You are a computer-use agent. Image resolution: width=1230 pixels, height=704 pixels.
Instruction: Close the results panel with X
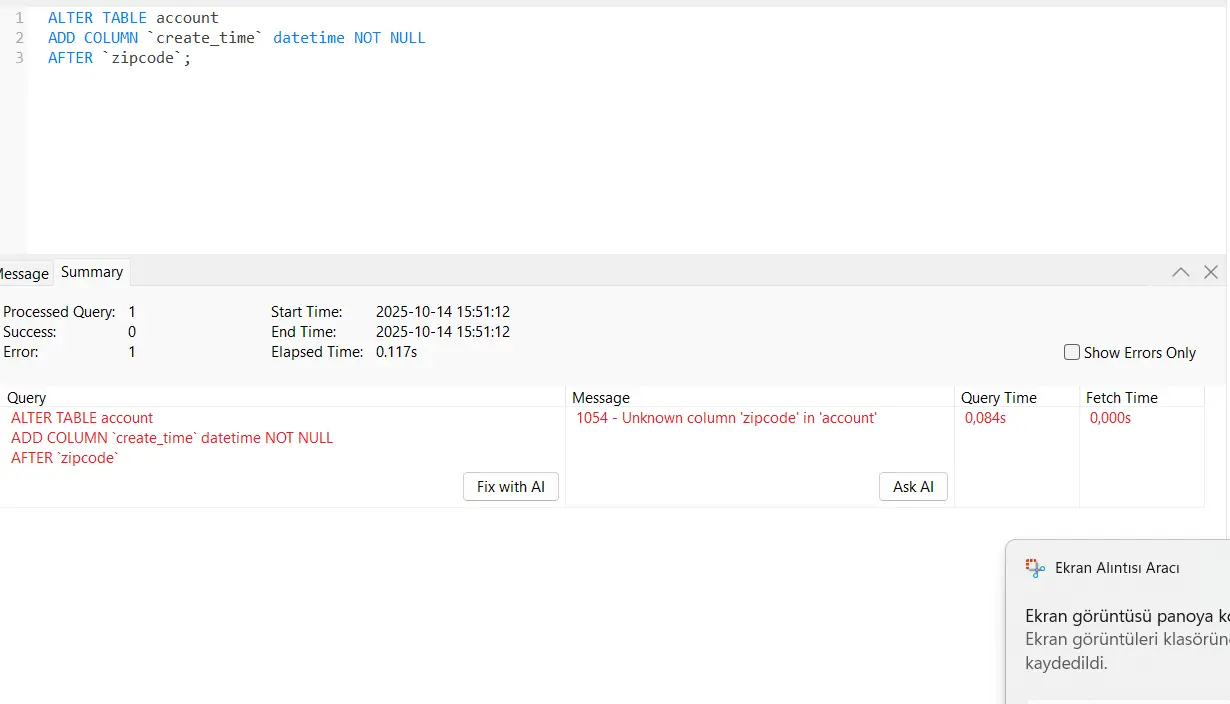click(1211, 272)
